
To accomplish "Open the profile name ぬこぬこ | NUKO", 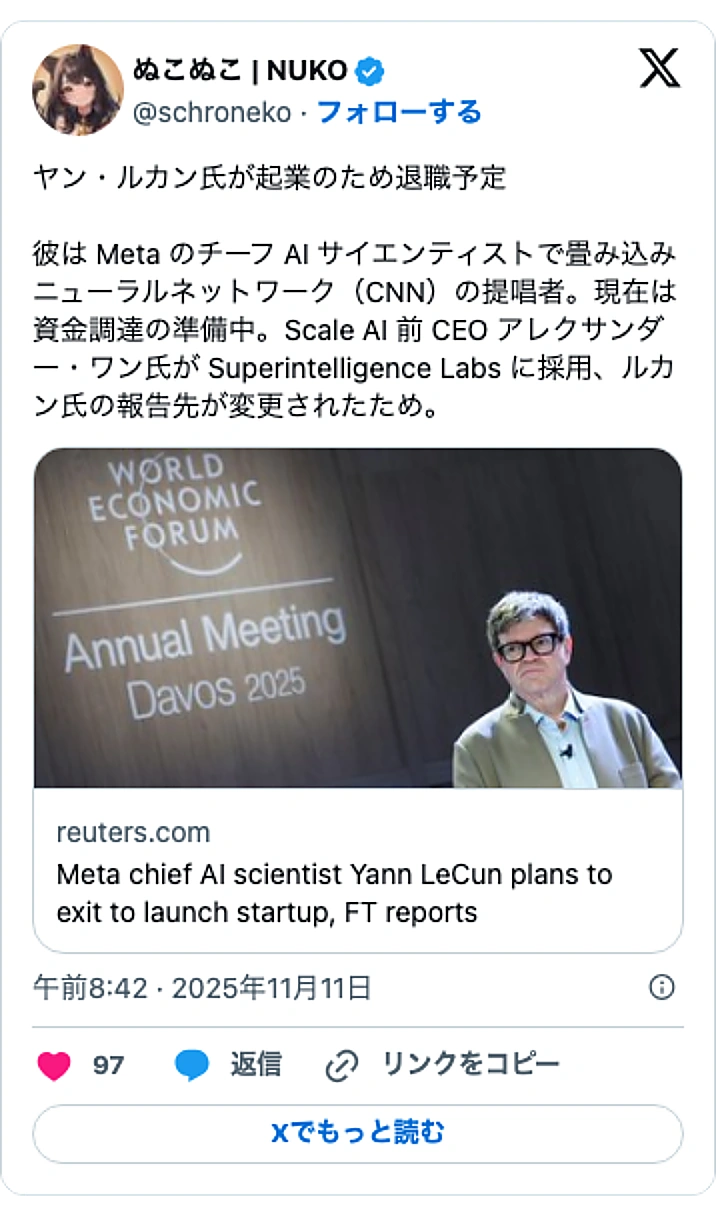I will click(240, 70).
